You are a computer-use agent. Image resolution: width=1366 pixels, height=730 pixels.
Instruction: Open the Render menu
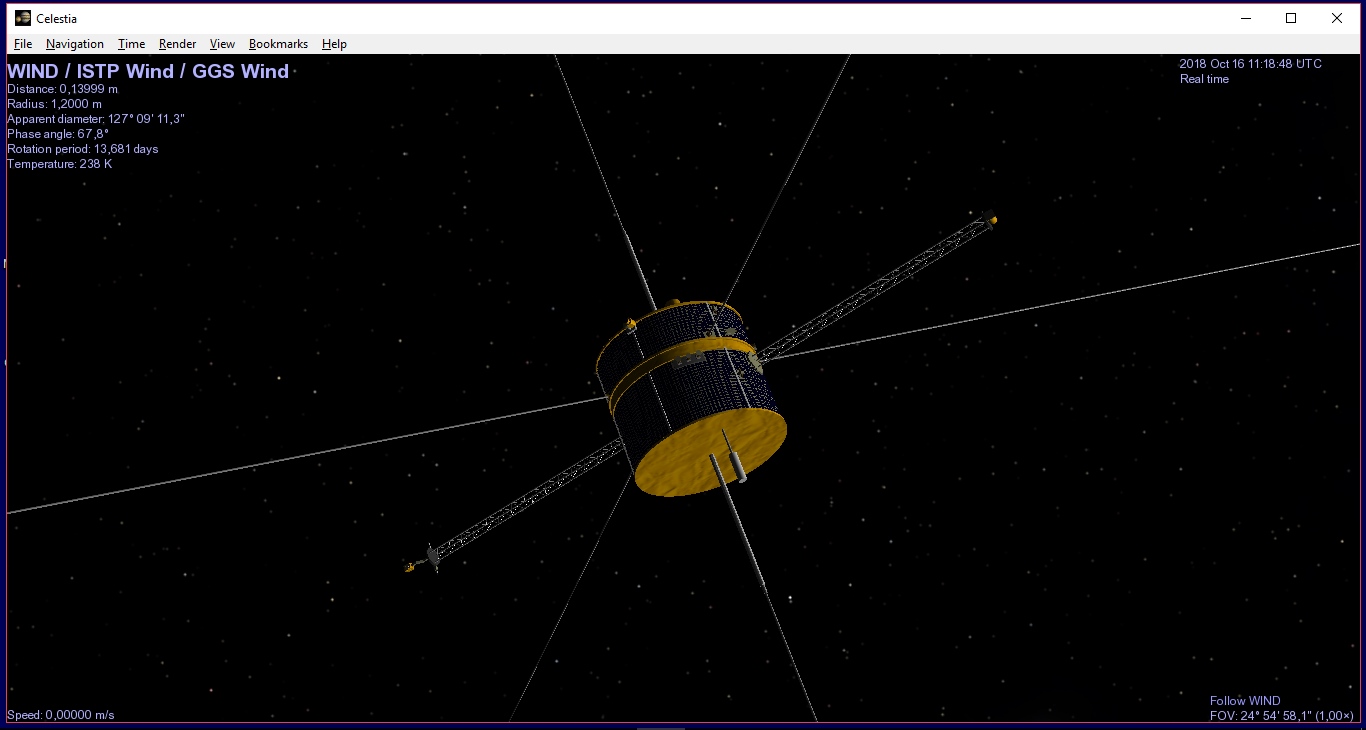178,44
